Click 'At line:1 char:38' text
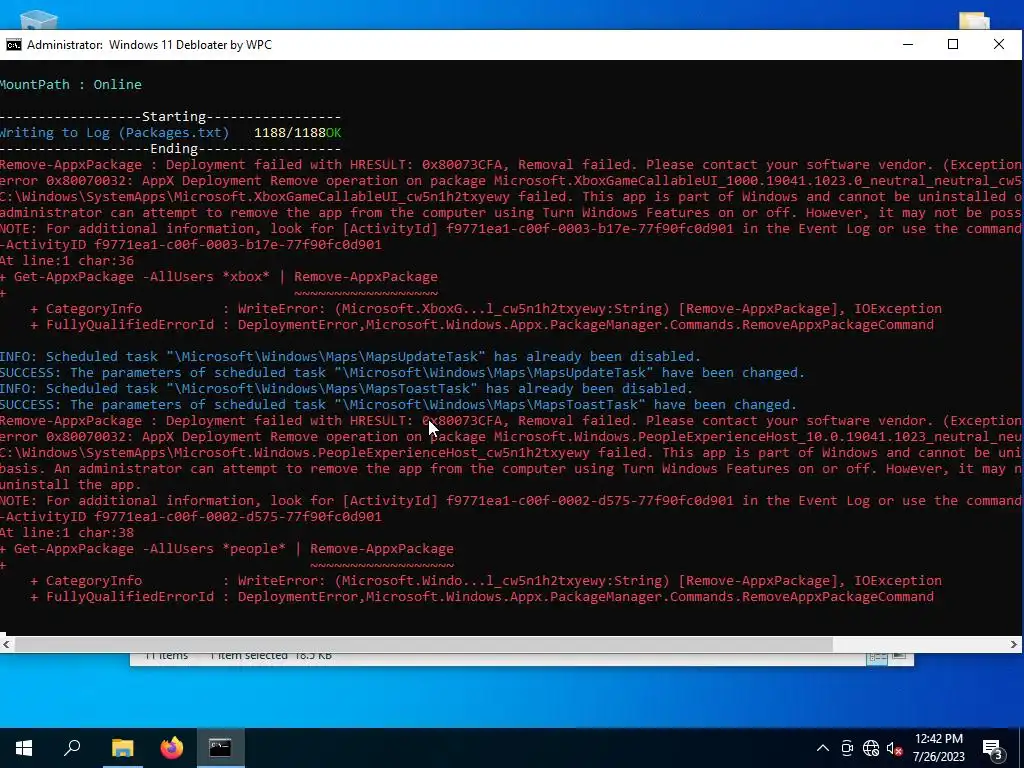Image resolution: width=1024 pixels, height=768 pixels. 67,533
